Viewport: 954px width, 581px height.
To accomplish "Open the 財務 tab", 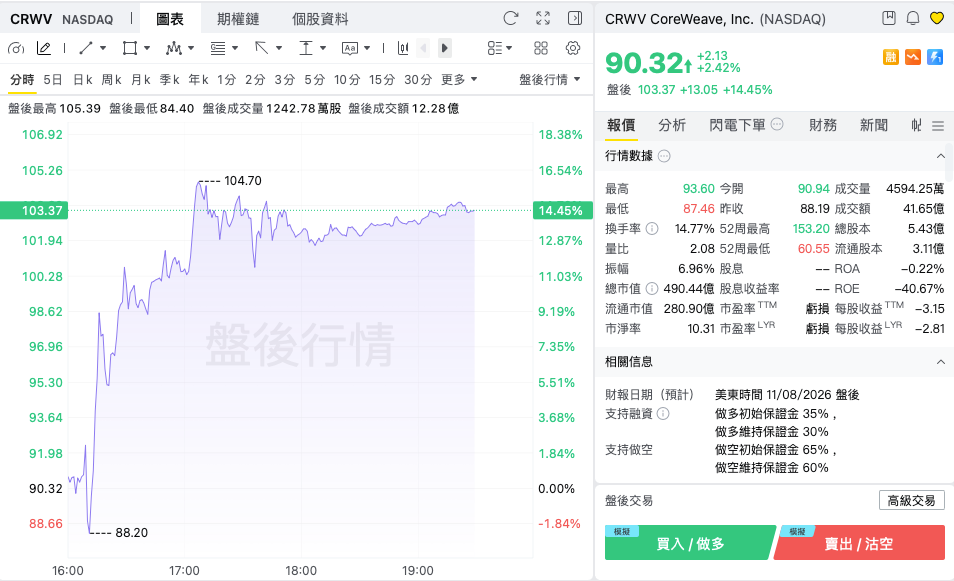I will 823,125.
